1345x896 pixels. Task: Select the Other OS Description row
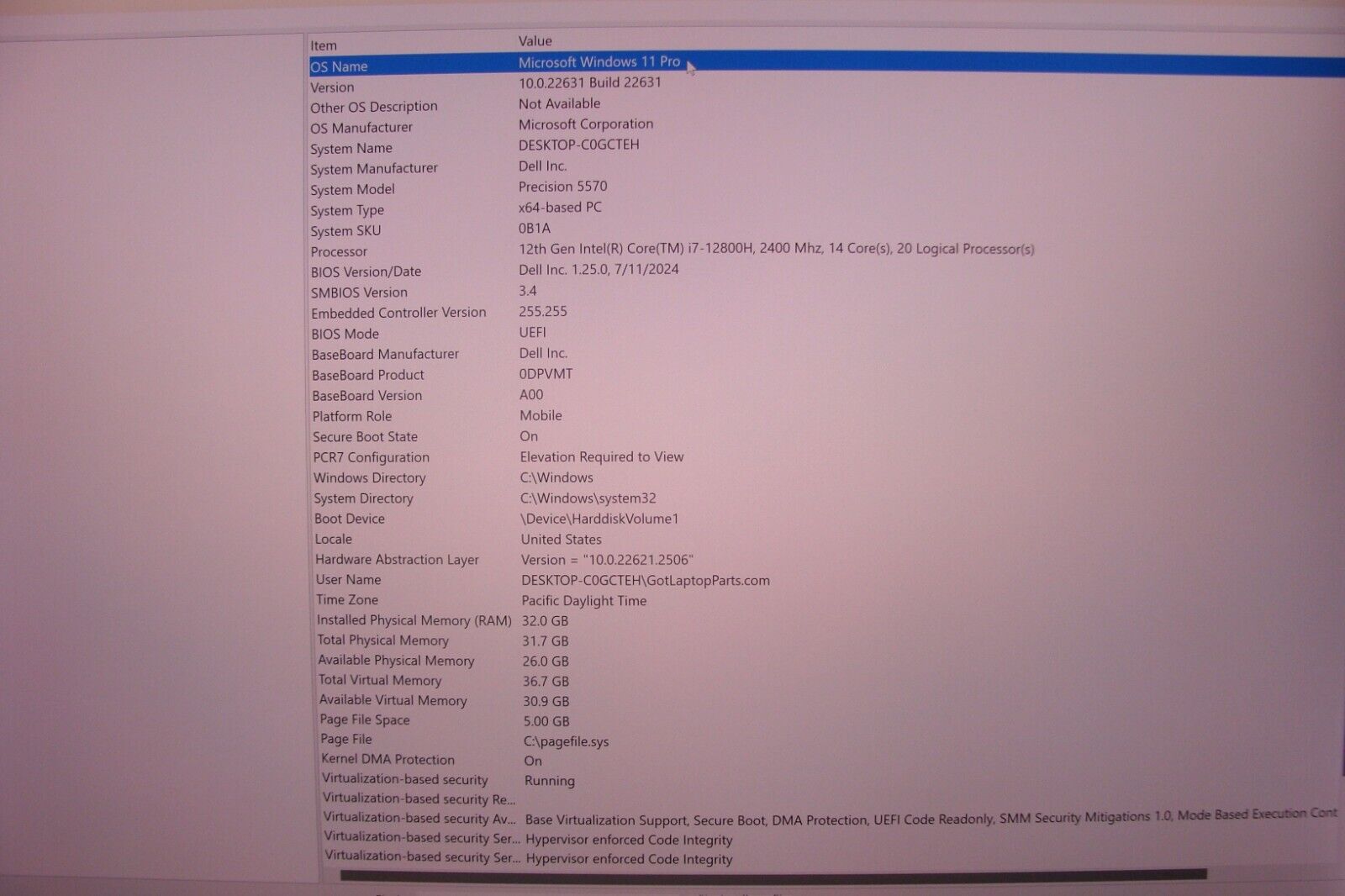click(x=826, y=106)
